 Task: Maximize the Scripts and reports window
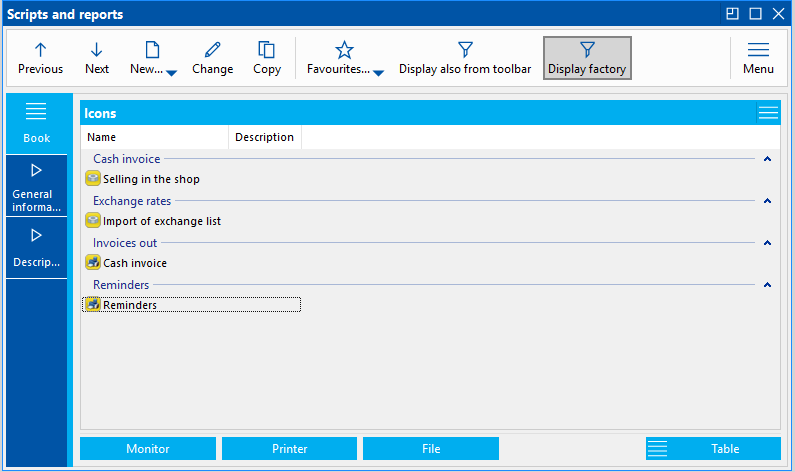(x=755, y=14)
